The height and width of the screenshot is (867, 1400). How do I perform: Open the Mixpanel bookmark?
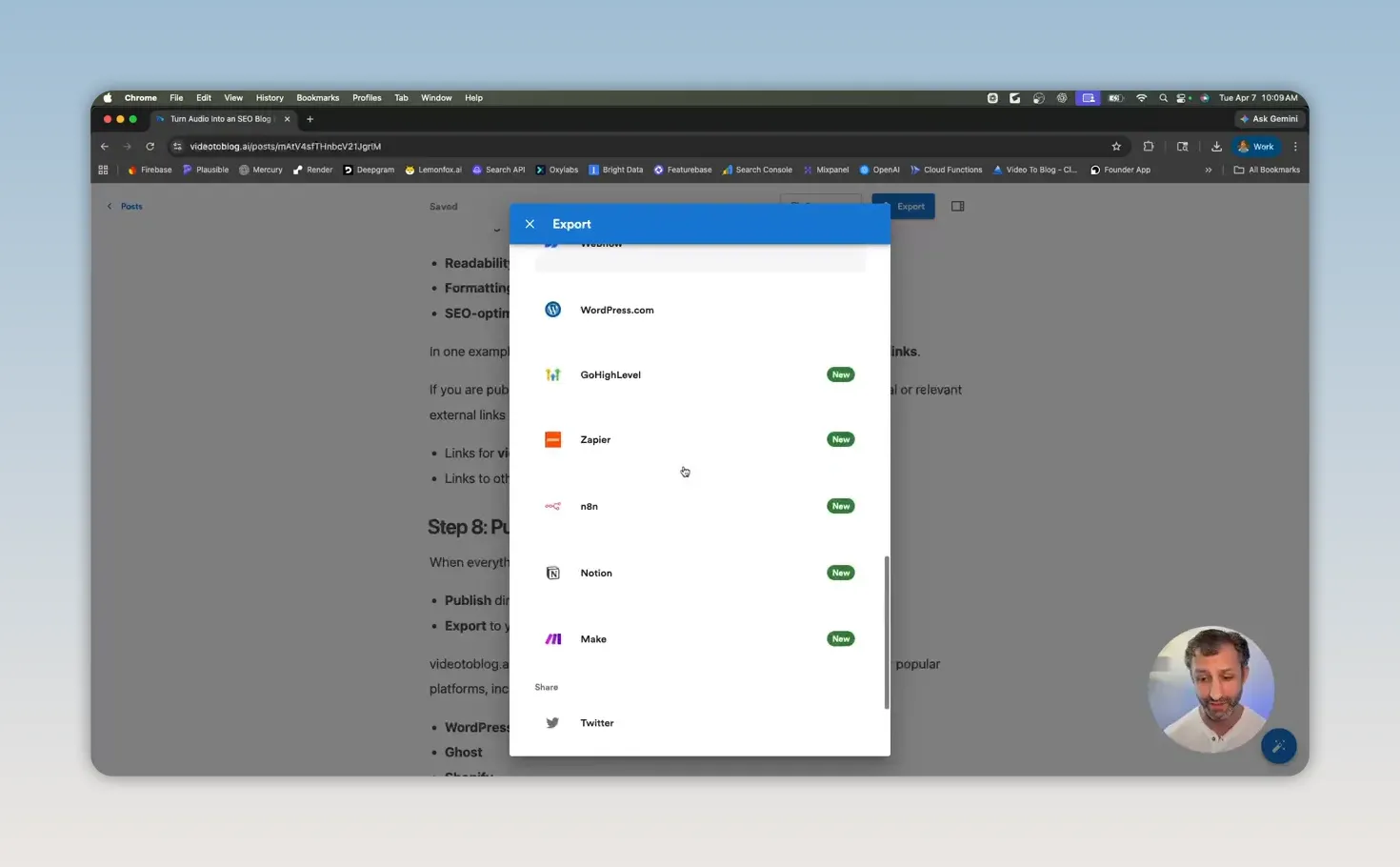[x=826, y=170]
